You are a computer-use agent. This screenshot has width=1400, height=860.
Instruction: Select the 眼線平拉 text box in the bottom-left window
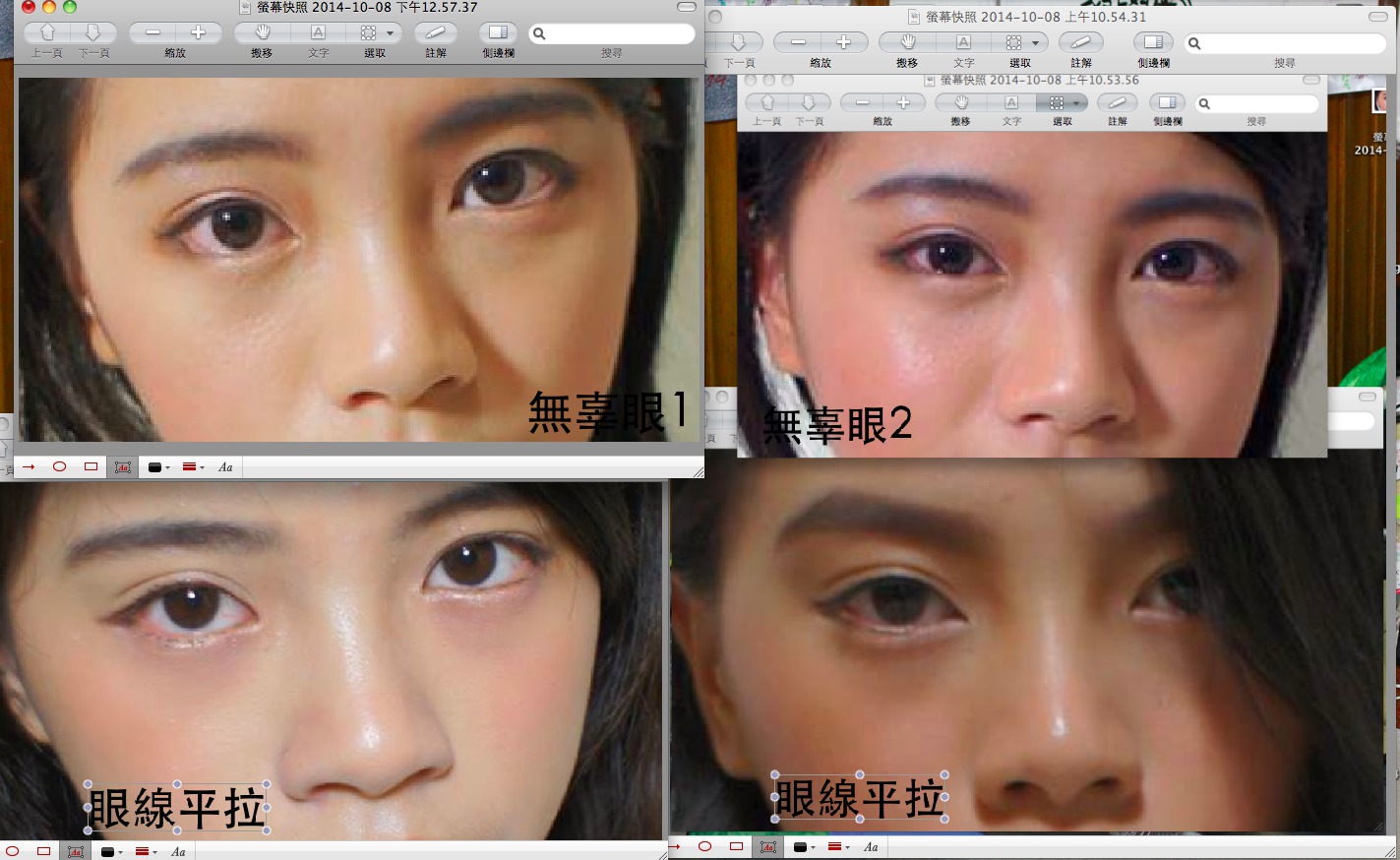point(177,809)
